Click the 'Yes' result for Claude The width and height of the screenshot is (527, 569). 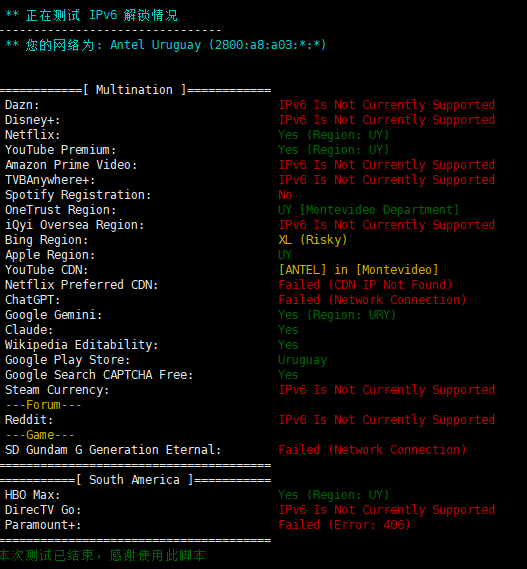pos(288,330)
